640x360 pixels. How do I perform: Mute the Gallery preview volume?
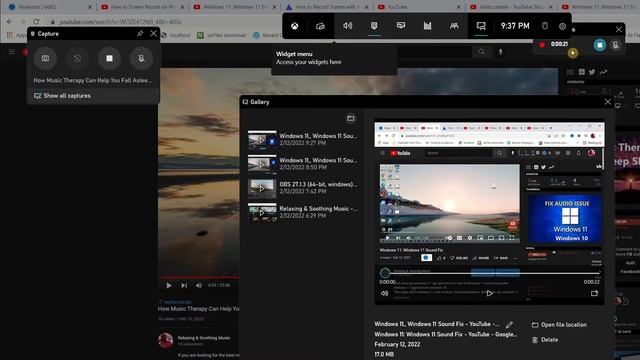click(384, 293)
